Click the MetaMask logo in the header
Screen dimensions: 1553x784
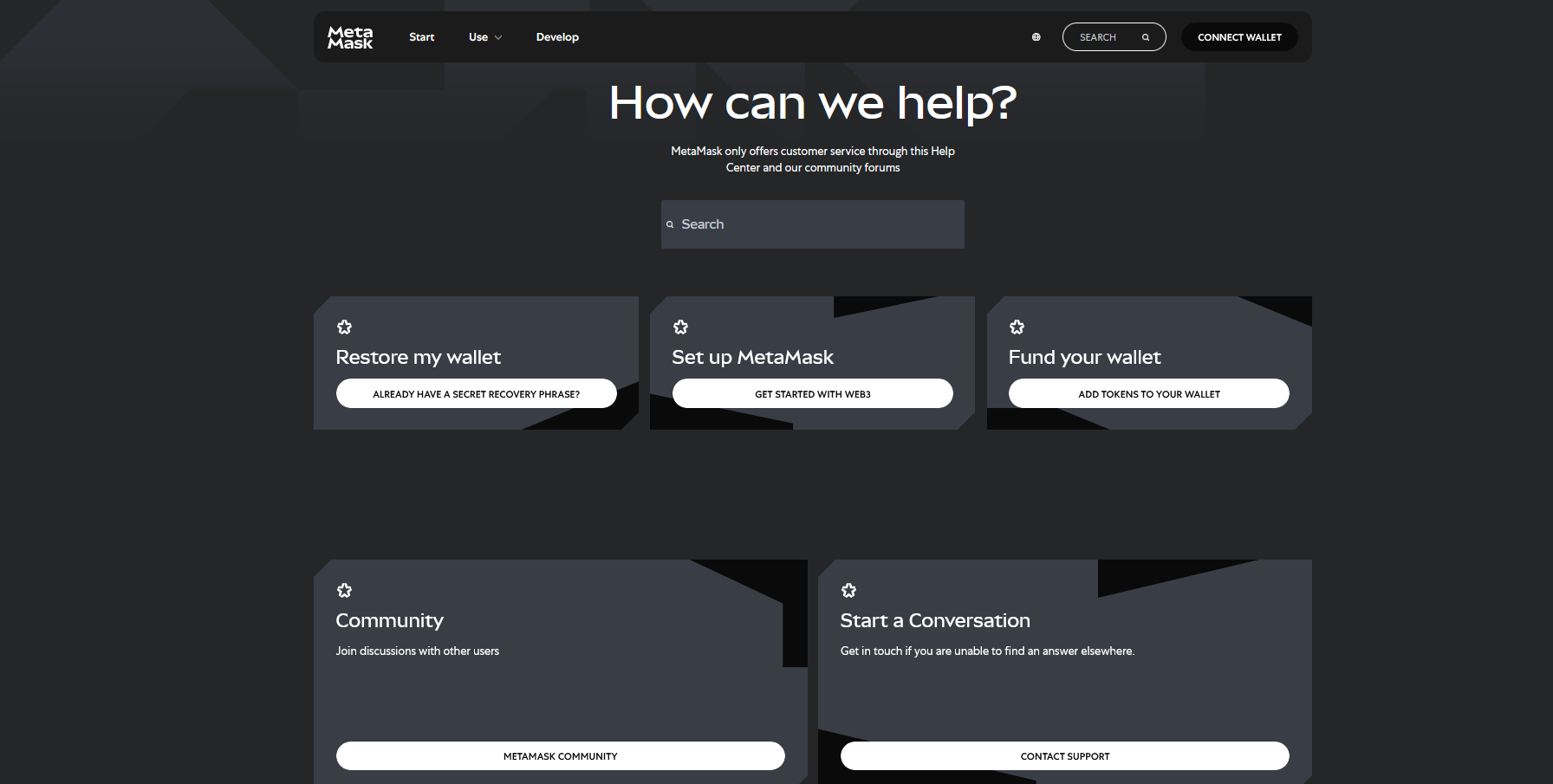click(x=350, y=37)
